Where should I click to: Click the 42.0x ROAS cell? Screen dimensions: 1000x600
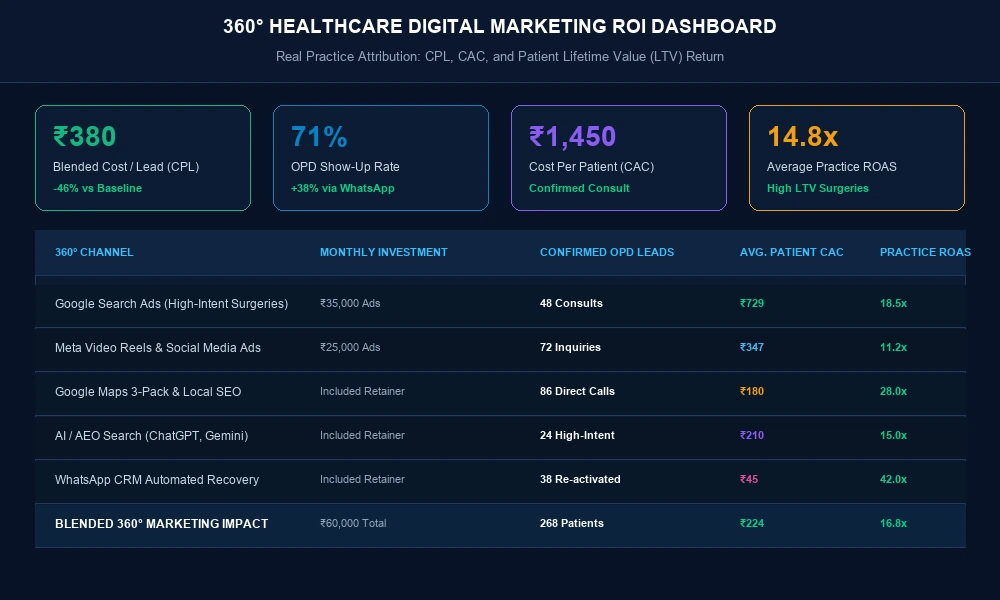pyautogui.click(x=893, y=479)
